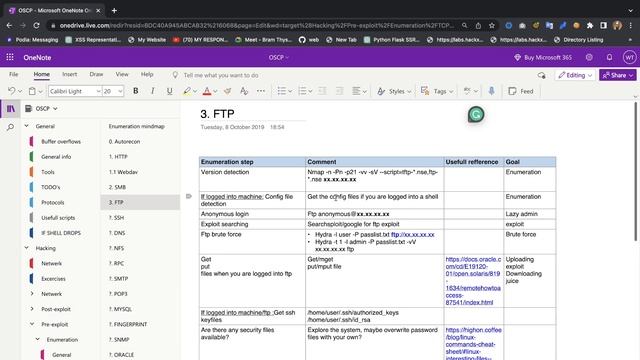
Task: Click Buy Microsoft 365
Action: tap(543, 58)
